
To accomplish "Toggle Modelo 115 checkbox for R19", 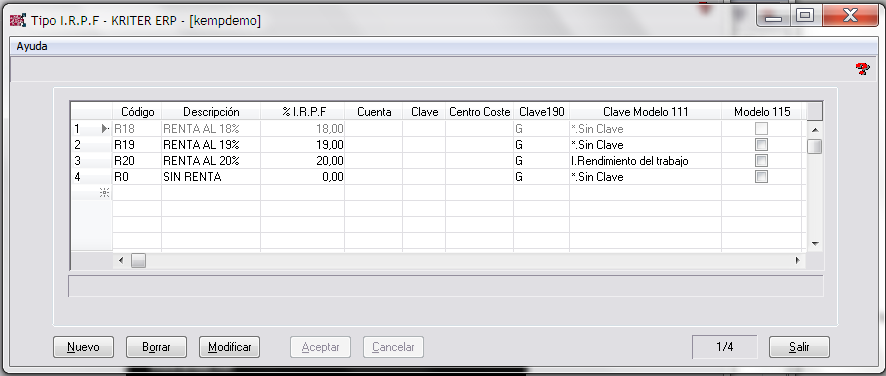I will point(762,145).
